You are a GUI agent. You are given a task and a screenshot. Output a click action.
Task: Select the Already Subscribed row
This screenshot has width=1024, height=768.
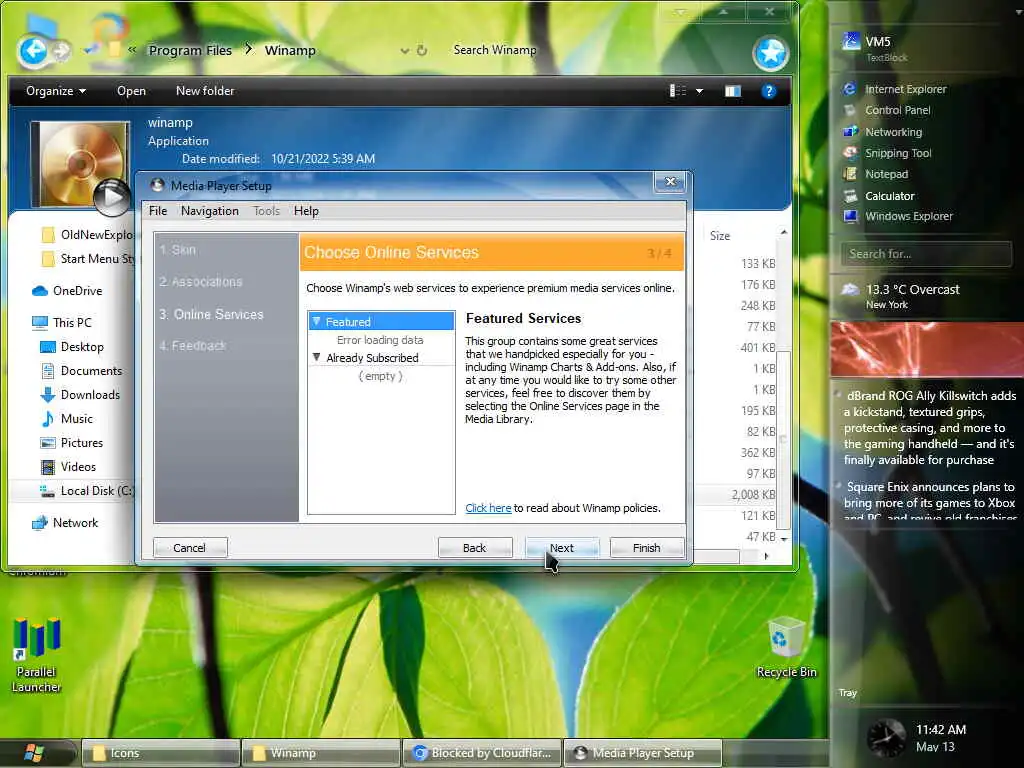click(x=381, y=358)
